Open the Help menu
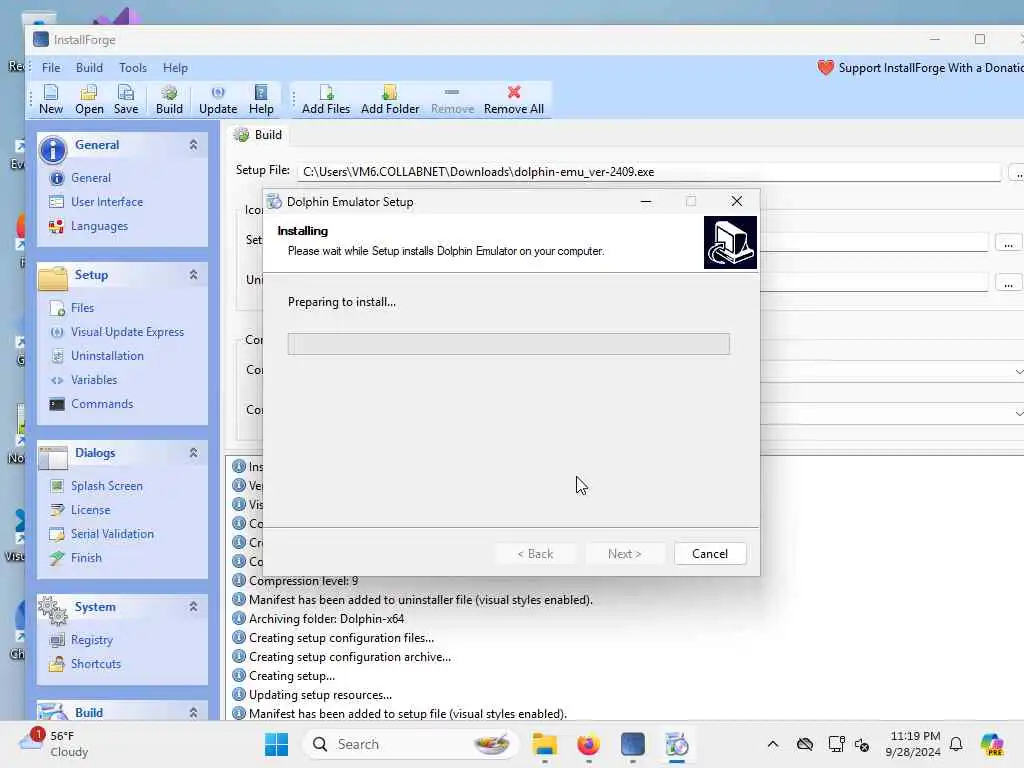The image size is (1024, 768). (x=175, y=68)
